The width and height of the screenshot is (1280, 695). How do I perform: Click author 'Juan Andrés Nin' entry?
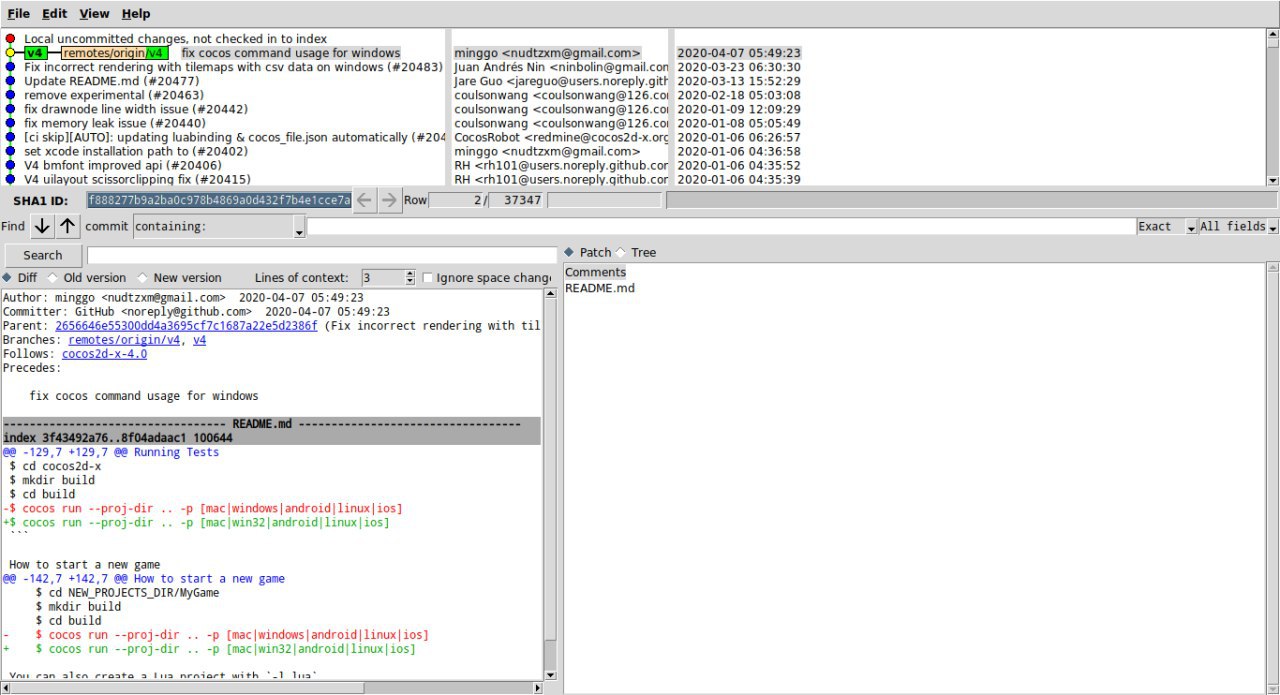click(x=561, y=67)
